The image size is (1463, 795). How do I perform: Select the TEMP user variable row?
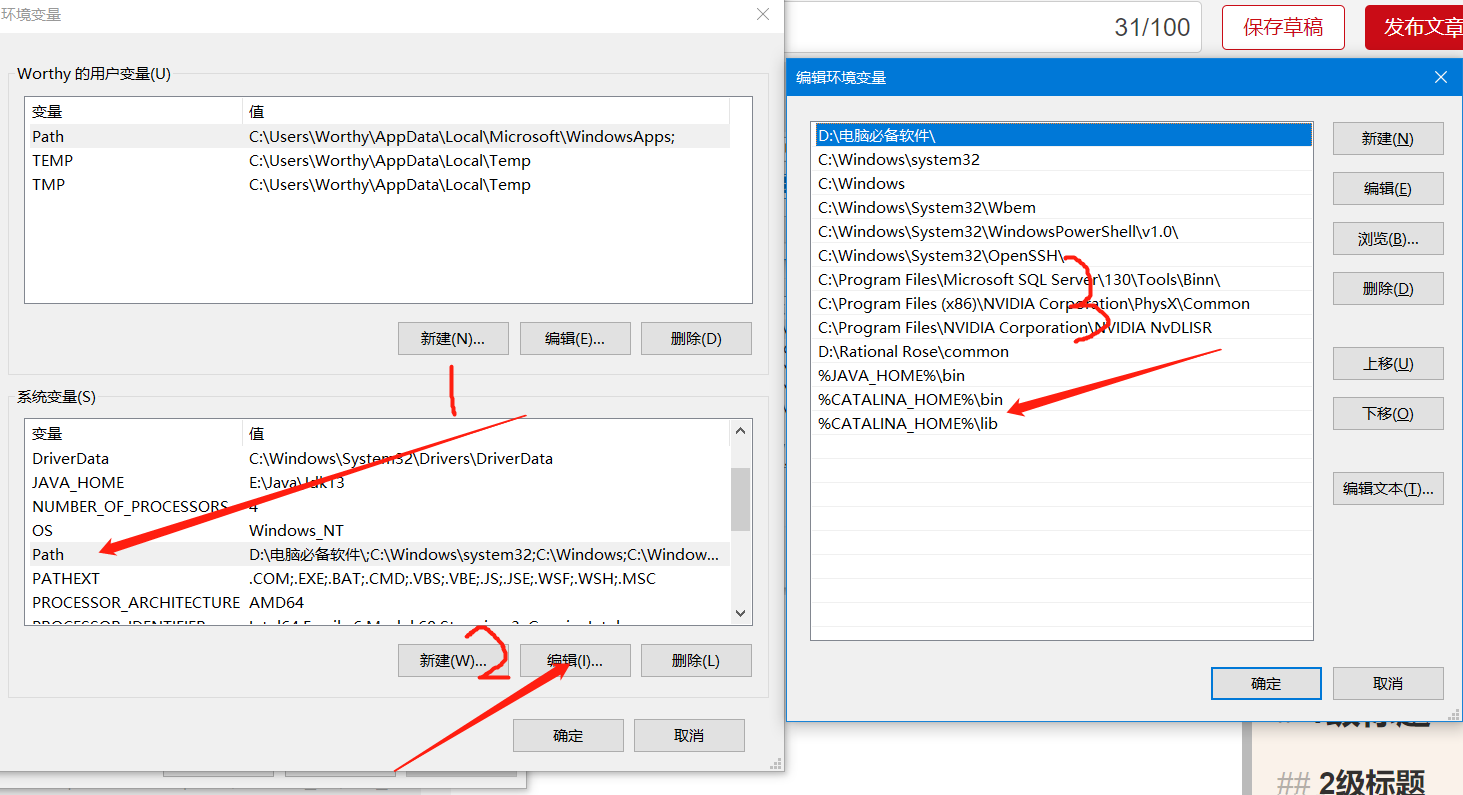pos(378,161)
